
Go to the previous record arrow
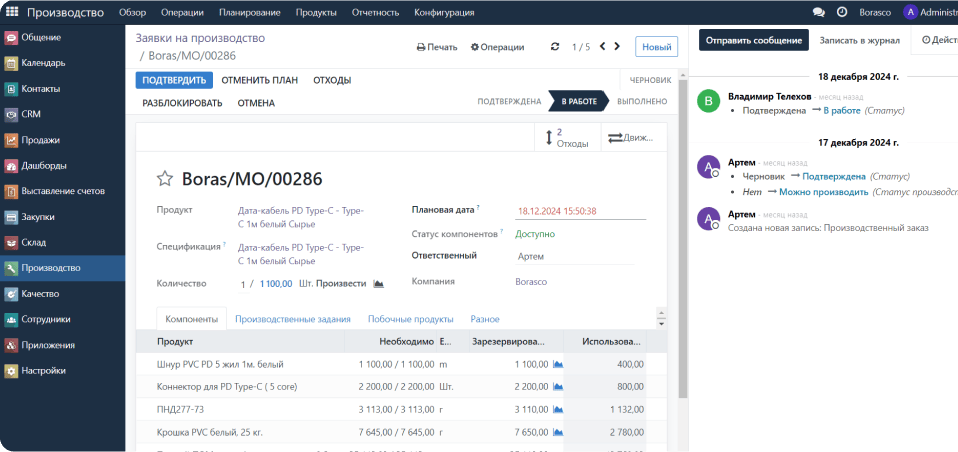tap(602, 46)
